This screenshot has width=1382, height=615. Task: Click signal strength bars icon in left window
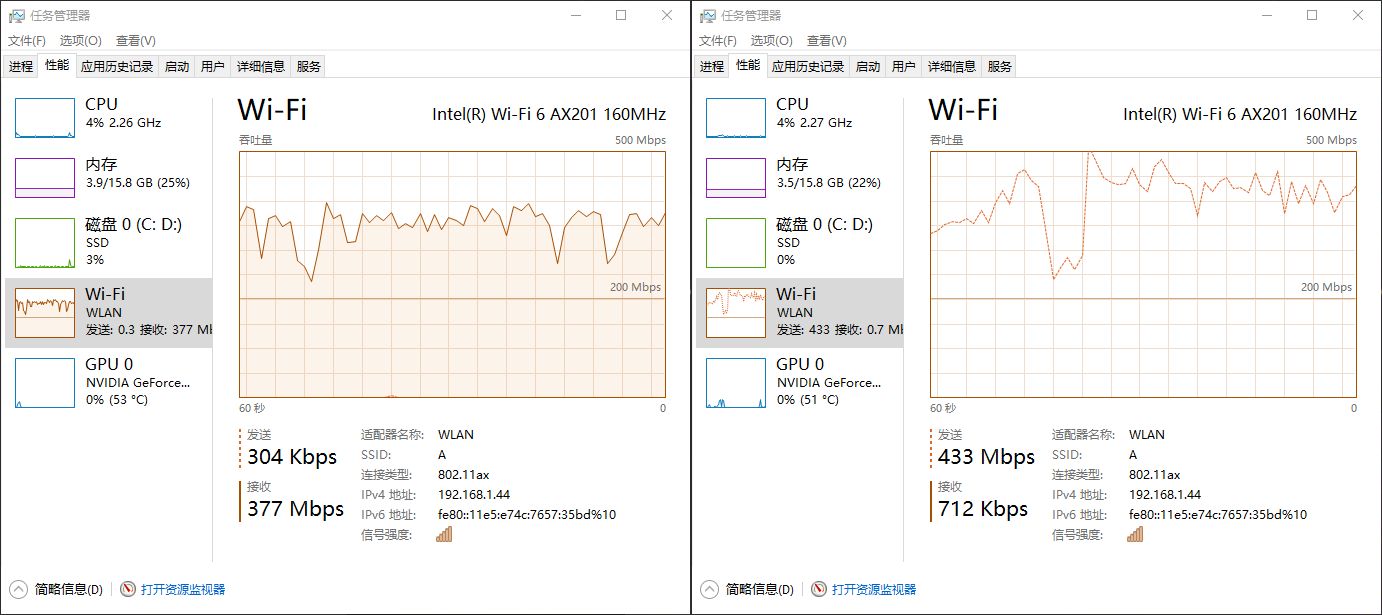pos(444,534)
